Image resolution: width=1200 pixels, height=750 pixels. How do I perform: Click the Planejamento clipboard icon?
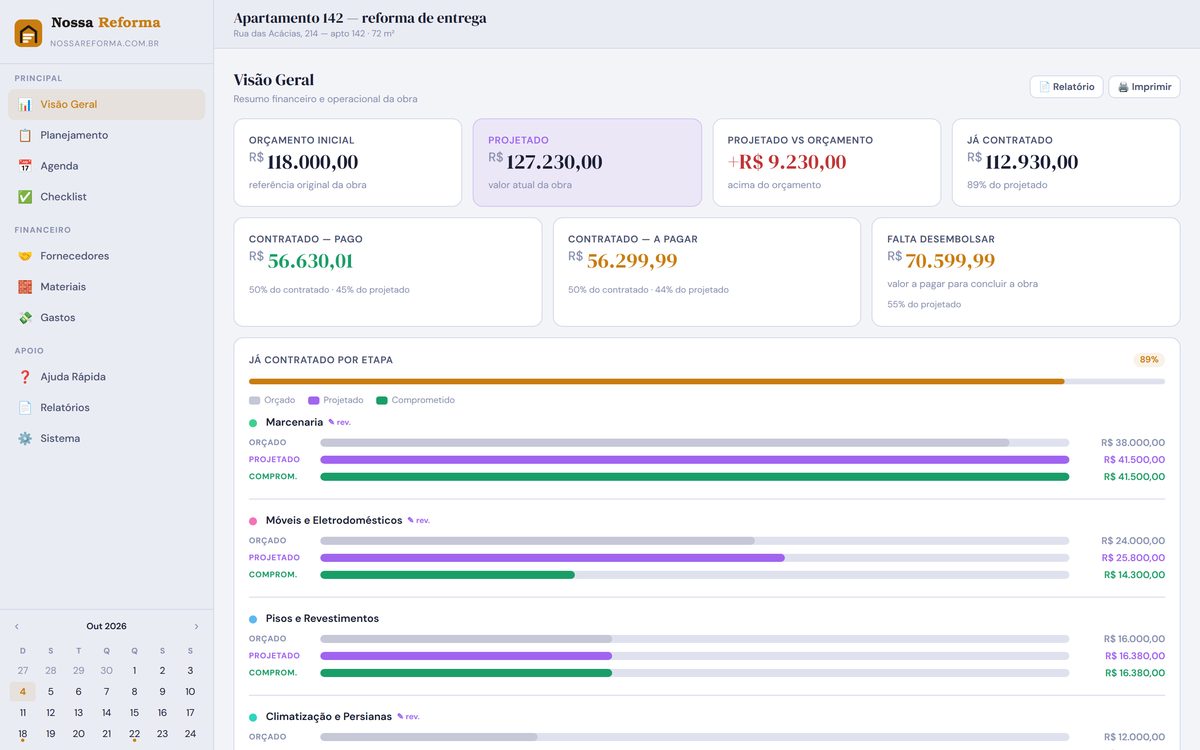tap(25, 135)
